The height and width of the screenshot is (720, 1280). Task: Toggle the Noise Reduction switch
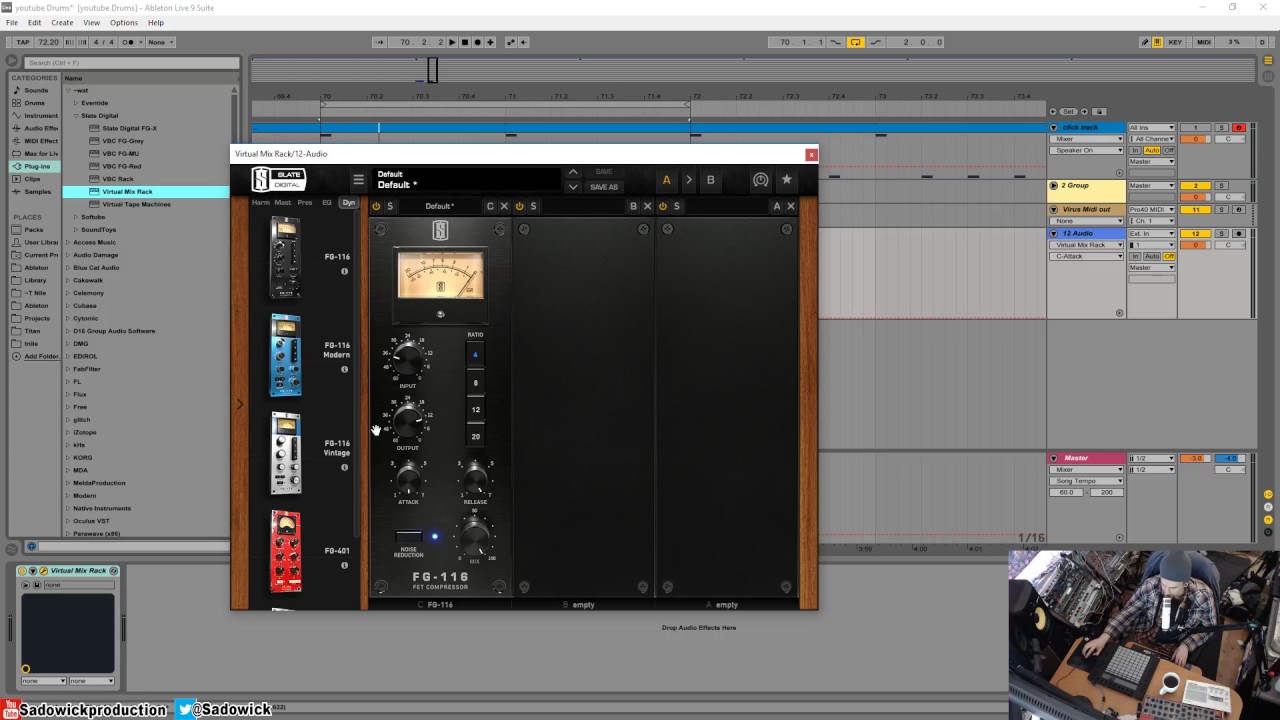click(408, 537)
